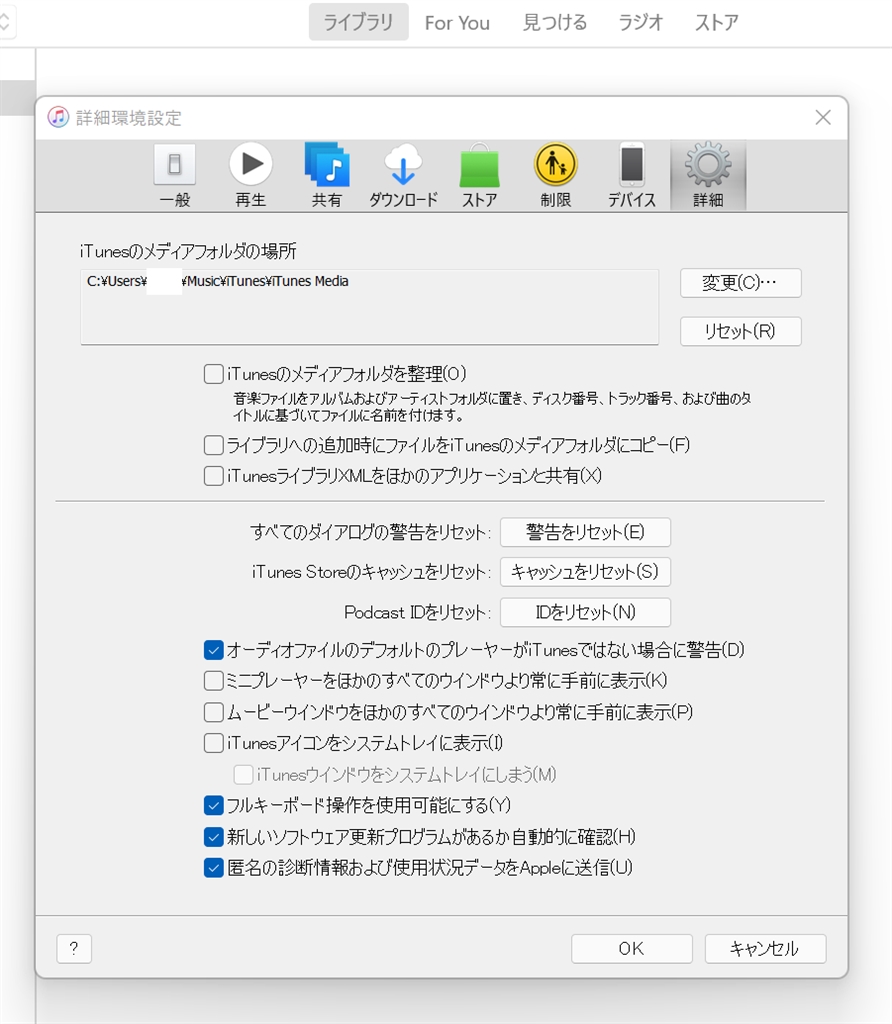Open the 制限 (Restrictions) preferences pane

click(556, 176)
